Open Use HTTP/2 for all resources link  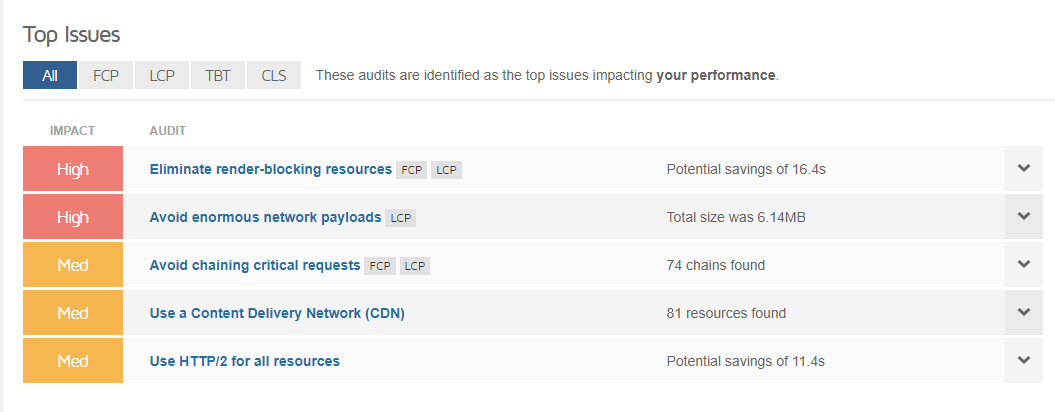pos(244,361)
